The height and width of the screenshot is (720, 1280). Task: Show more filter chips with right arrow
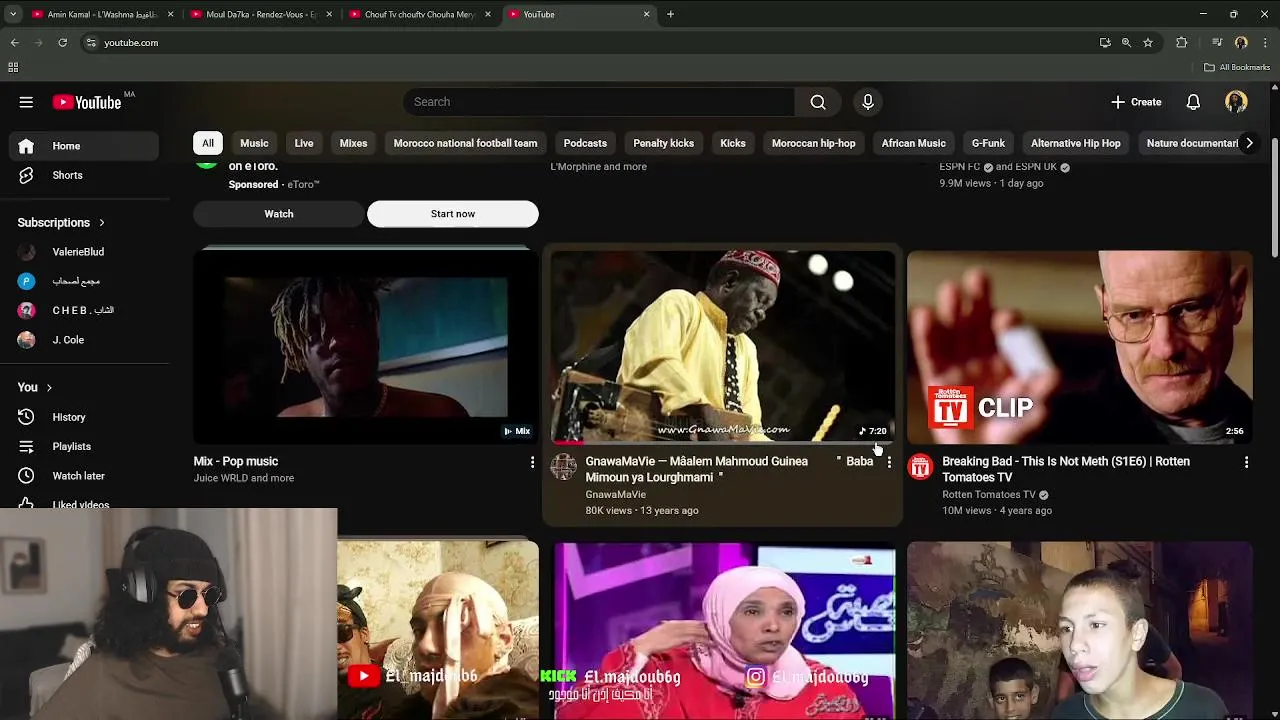click(x=1249, y=143)
